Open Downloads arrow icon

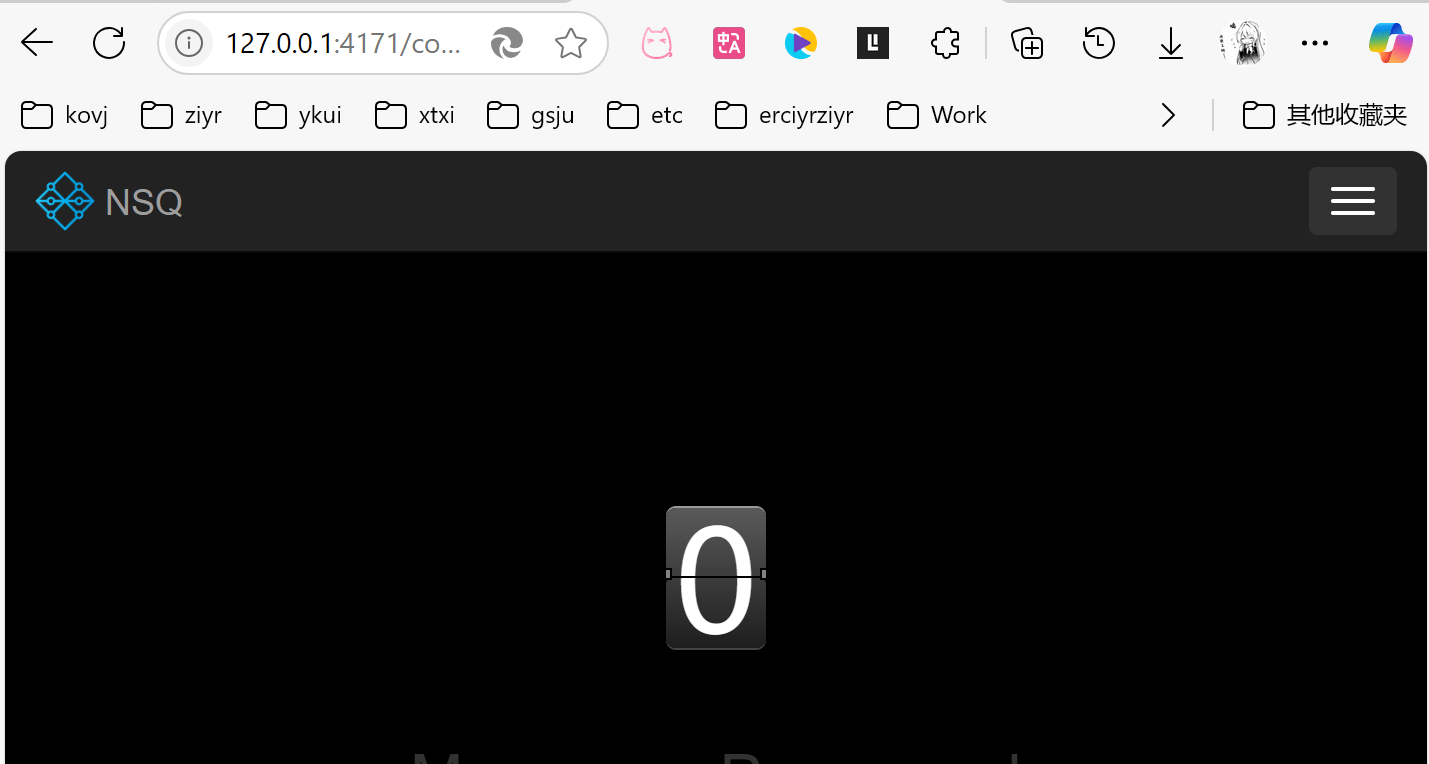pyautogui.click(x=1171, y=43)
